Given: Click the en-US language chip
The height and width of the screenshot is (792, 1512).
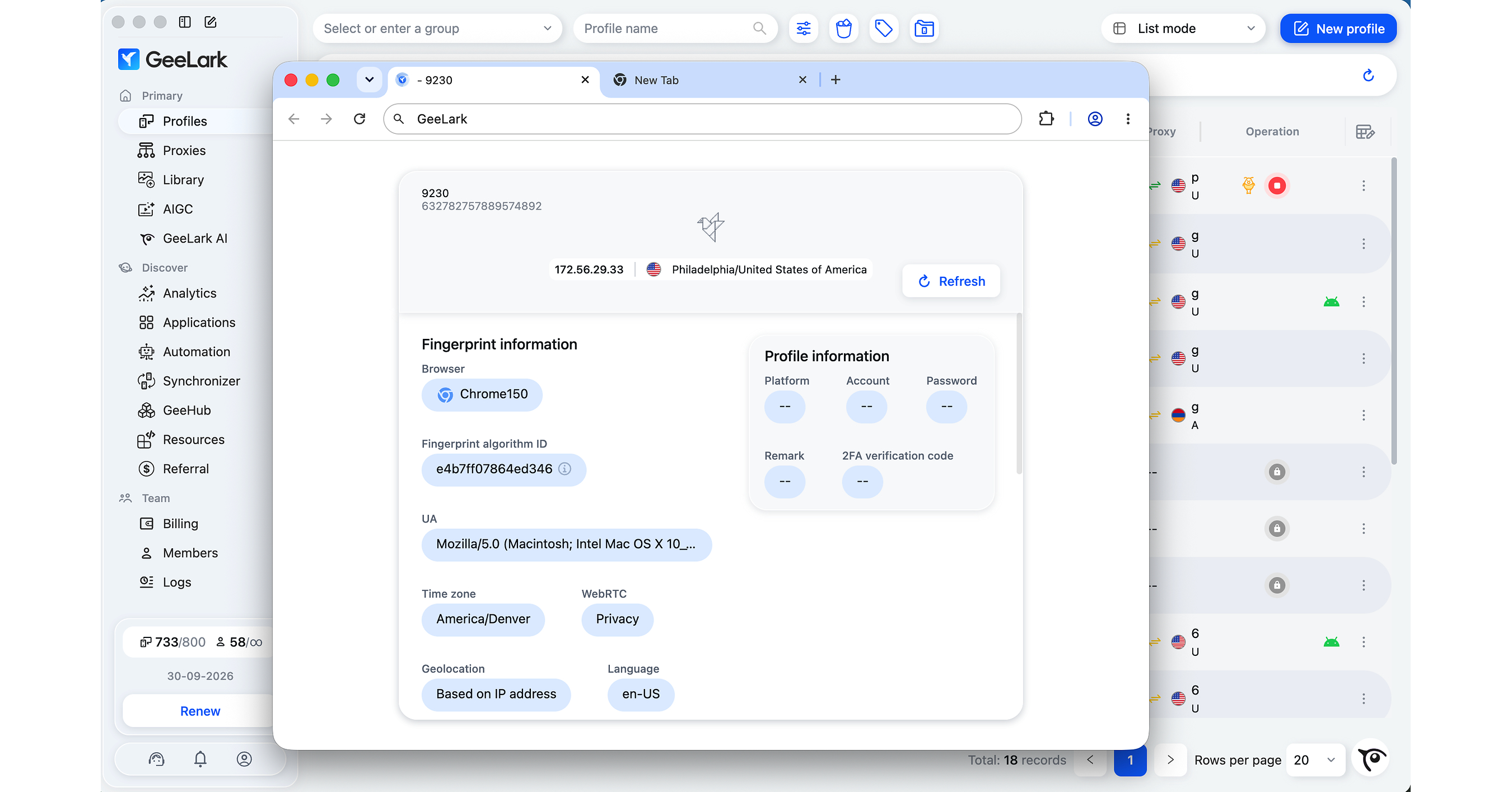Looking at the screenshot, I should point(641,695).
